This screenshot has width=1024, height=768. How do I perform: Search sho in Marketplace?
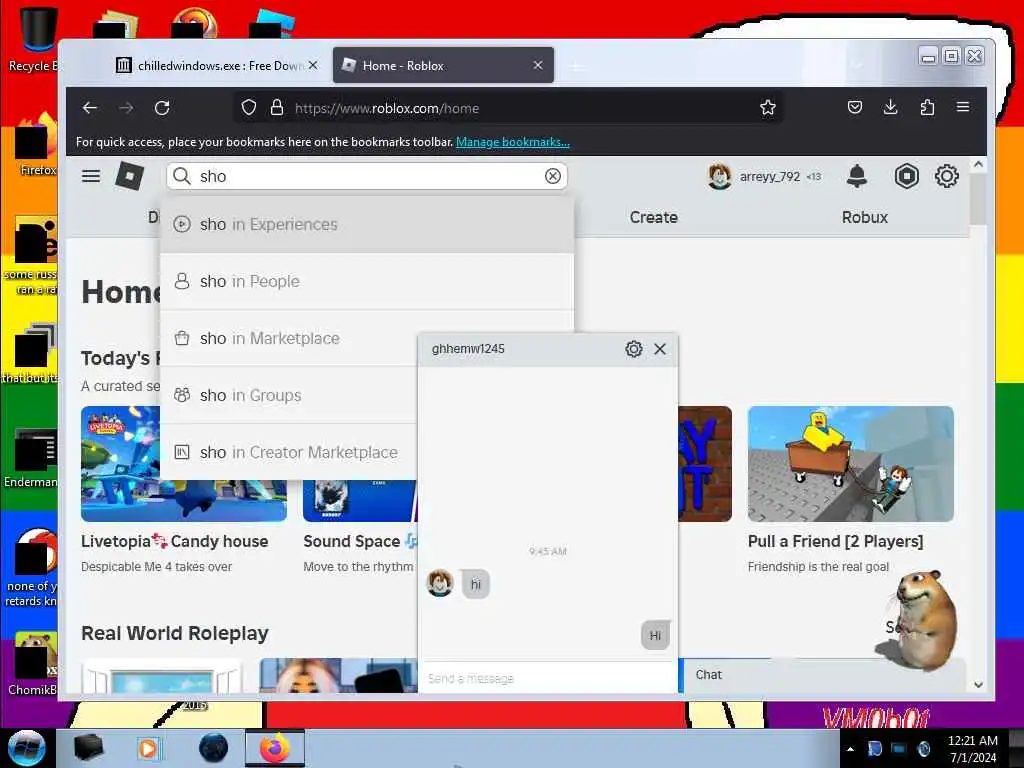tap(289, 338)
